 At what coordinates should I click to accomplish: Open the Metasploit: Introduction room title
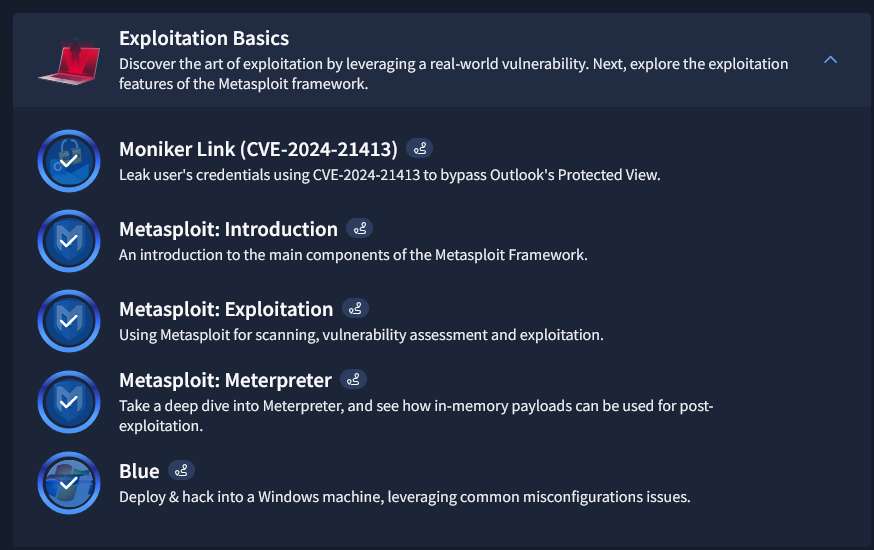tap(229, 229)
